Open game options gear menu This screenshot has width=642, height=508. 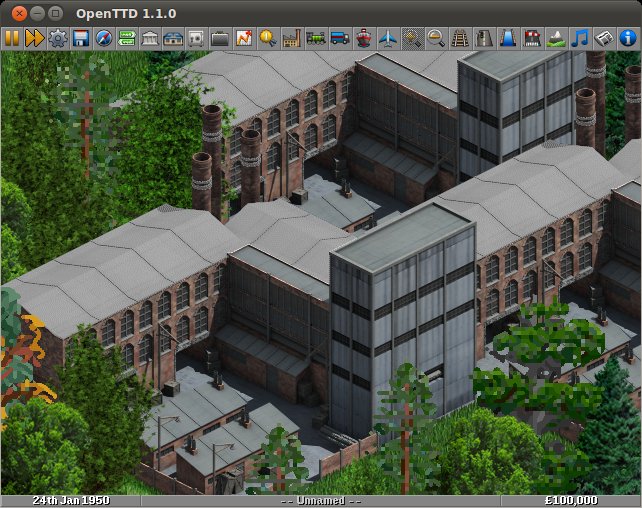(58, 38)
